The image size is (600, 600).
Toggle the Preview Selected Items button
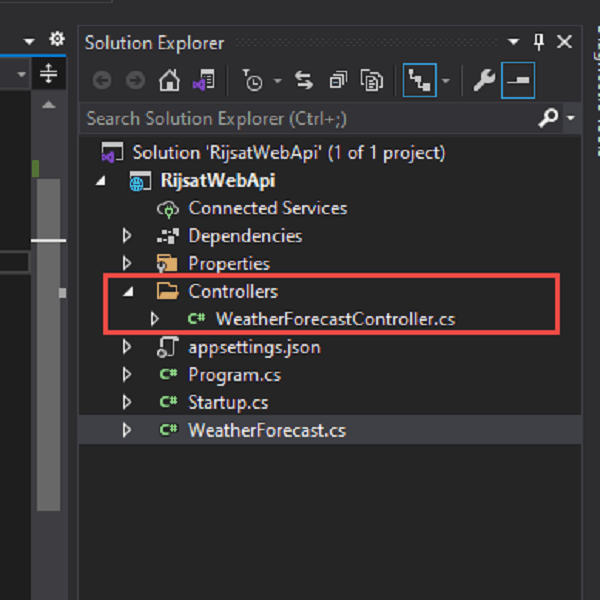pyautogui.click(x=518, y=80)
